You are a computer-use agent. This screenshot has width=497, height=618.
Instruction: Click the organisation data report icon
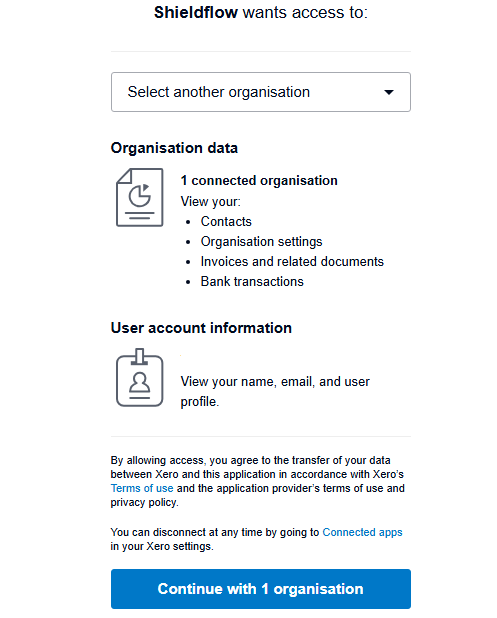(140, 197)
